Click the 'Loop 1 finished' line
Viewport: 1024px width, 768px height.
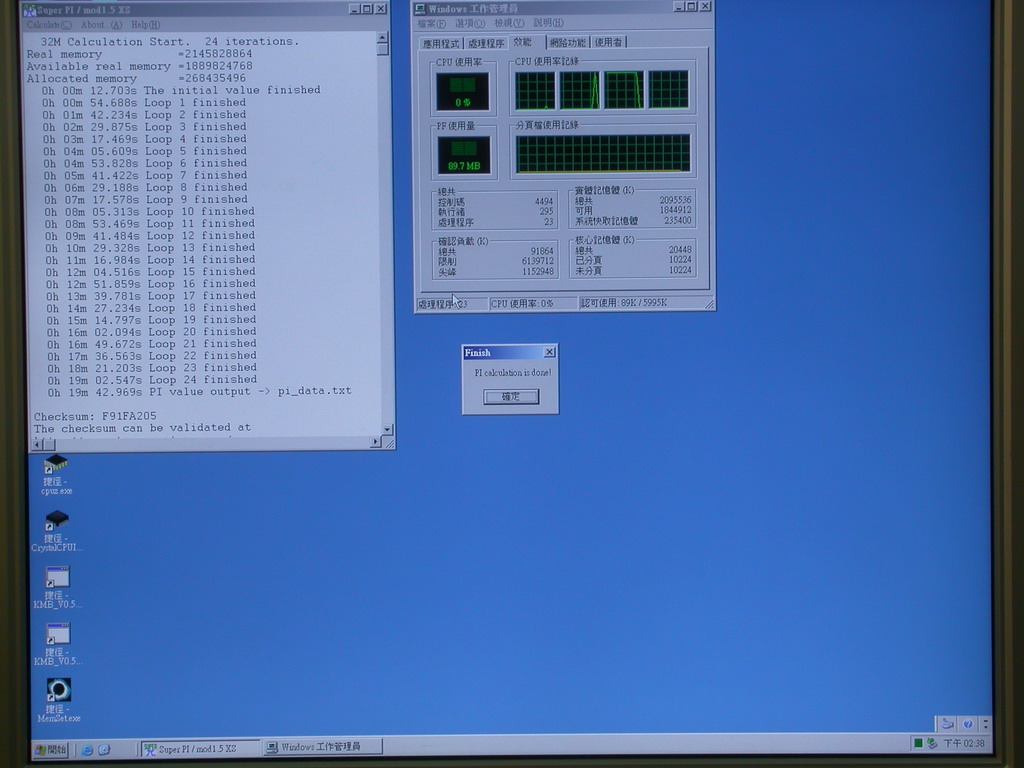144,103
